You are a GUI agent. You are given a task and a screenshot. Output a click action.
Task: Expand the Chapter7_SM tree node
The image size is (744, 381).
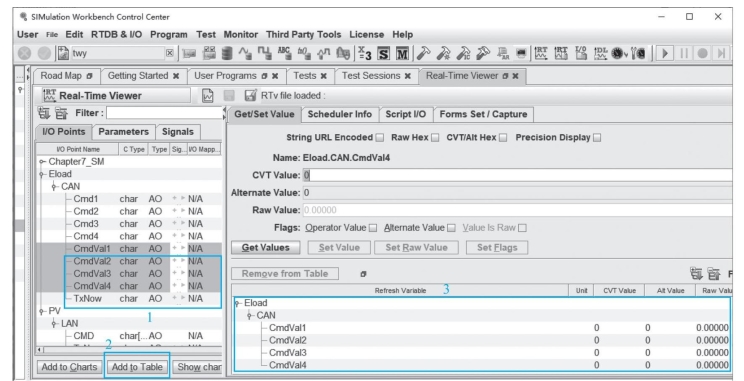point(43,162)
